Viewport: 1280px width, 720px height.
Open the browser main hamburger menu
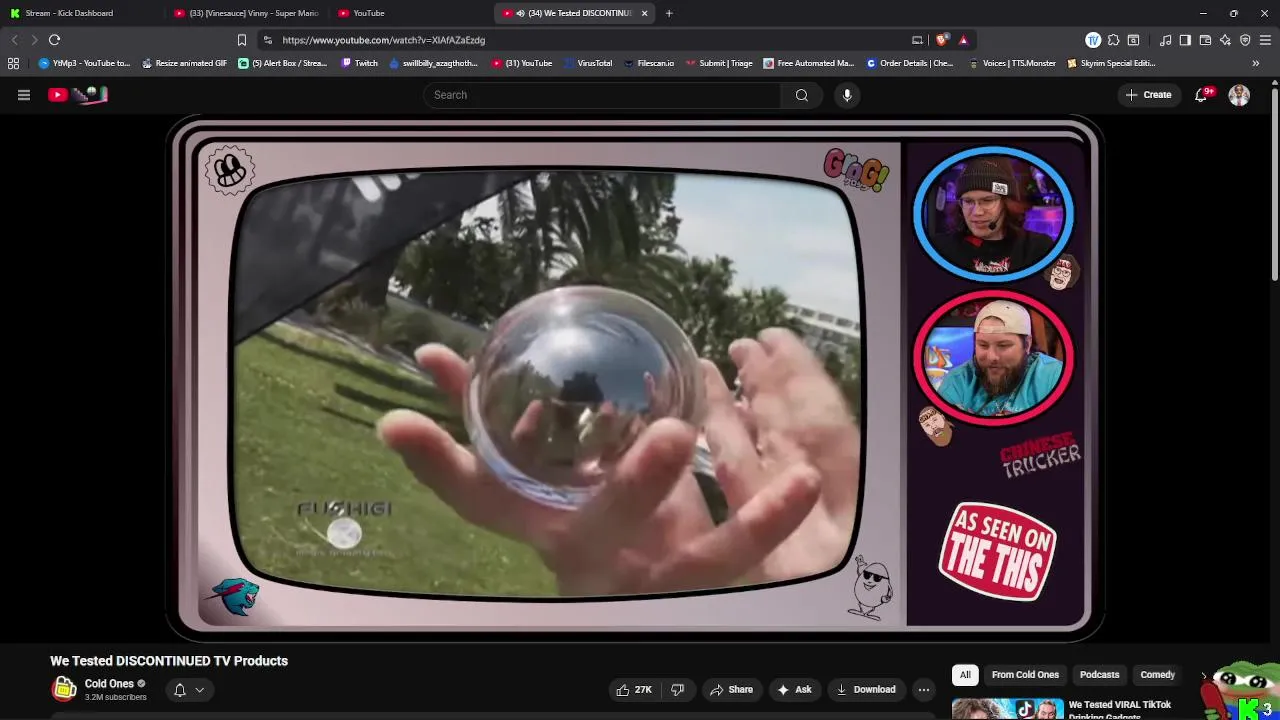[1265, 40]
